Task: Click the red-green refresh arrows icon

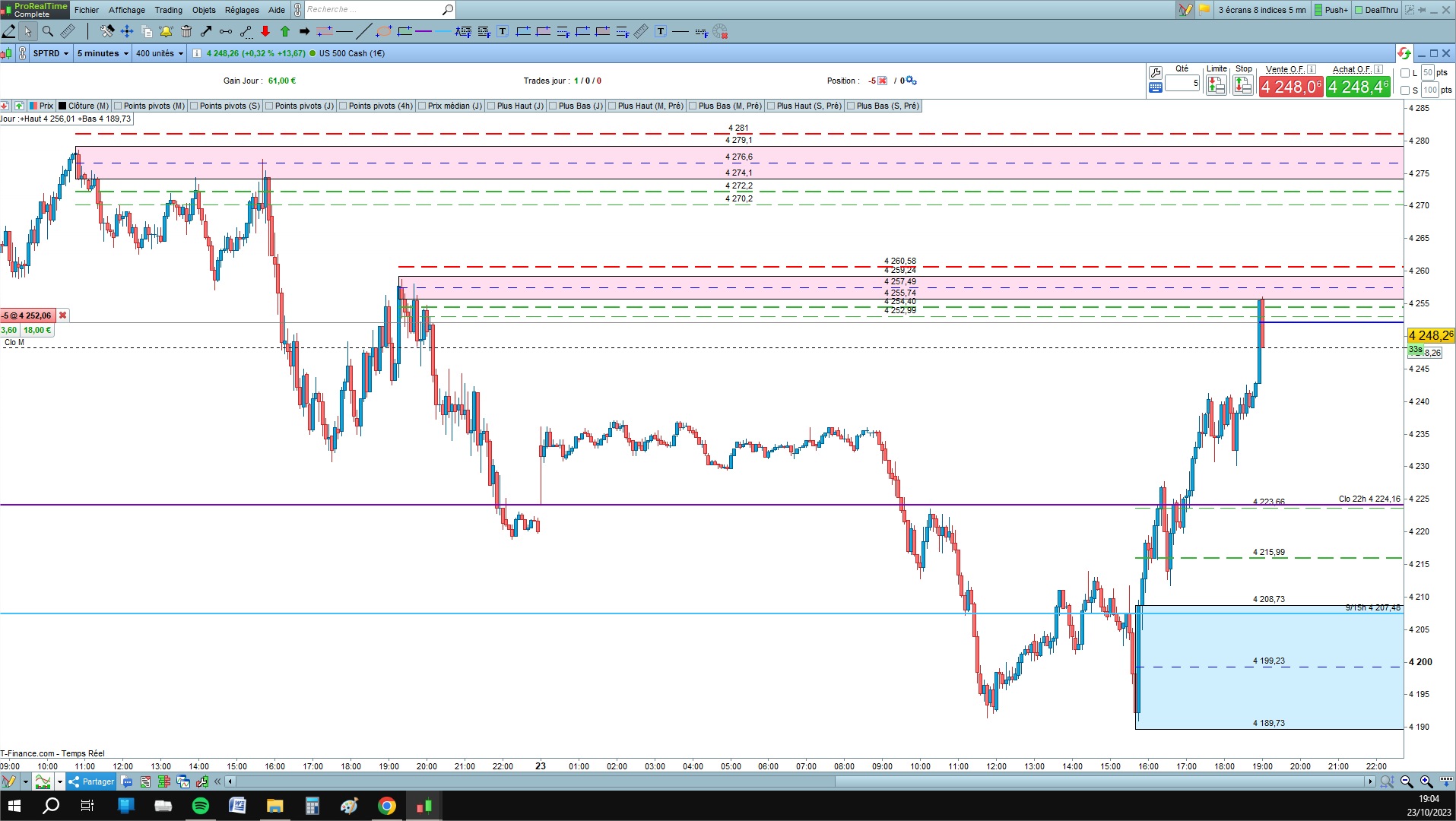Action: point(1404,53)
